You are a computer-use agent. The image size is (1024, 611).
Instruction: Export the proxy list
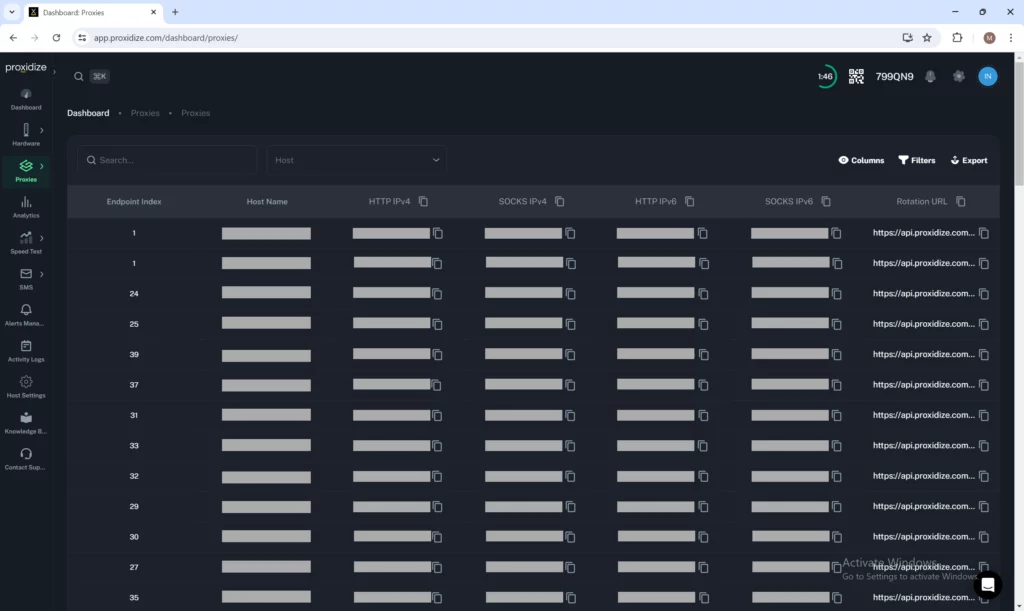click(x=968, y=160)
